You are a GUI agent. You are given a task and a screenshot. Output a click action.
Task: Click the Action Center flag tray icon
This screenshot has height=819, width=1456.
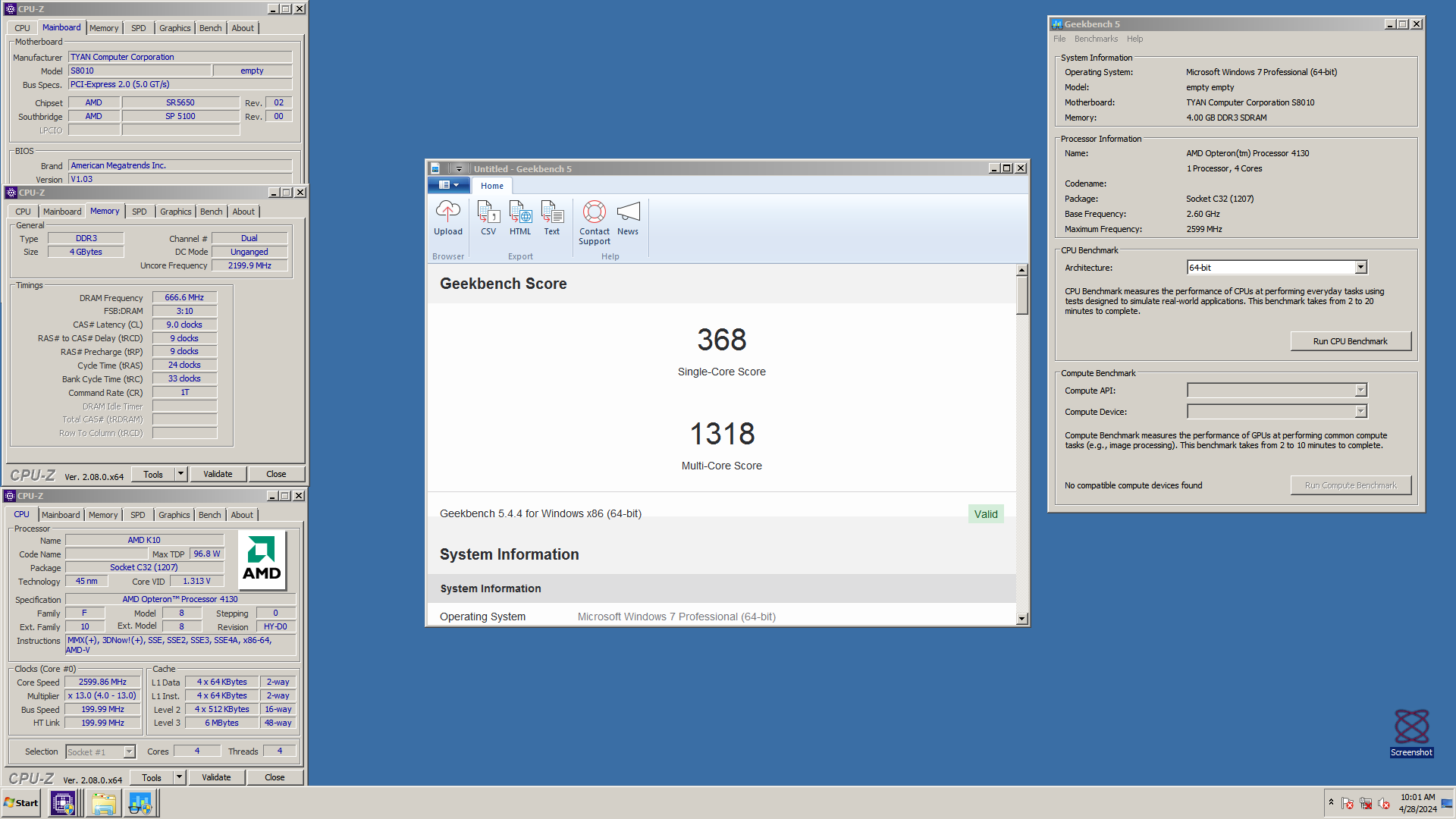[x=1348, y=803]
